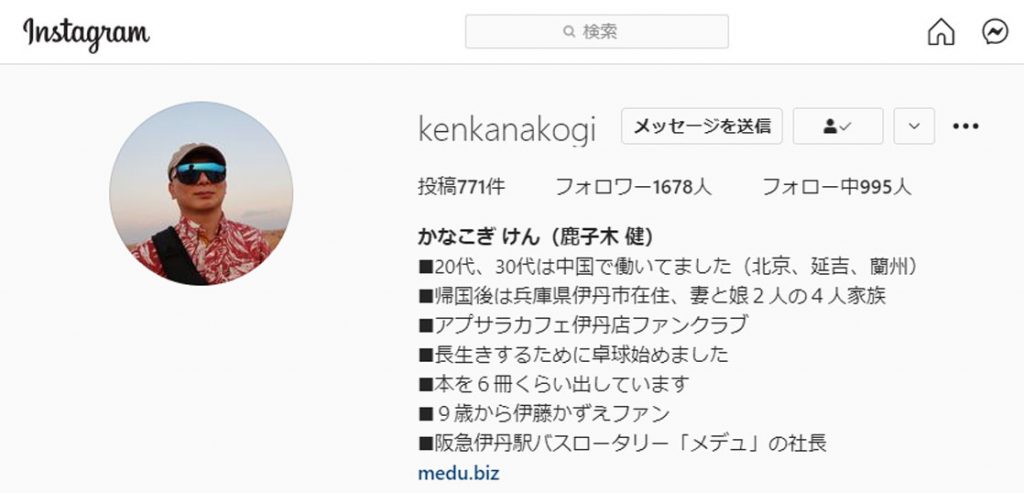The height and width of the screenshot is (493, 1024).
Task: Click the bio line about 卓球
Action: tap(573, 355)
